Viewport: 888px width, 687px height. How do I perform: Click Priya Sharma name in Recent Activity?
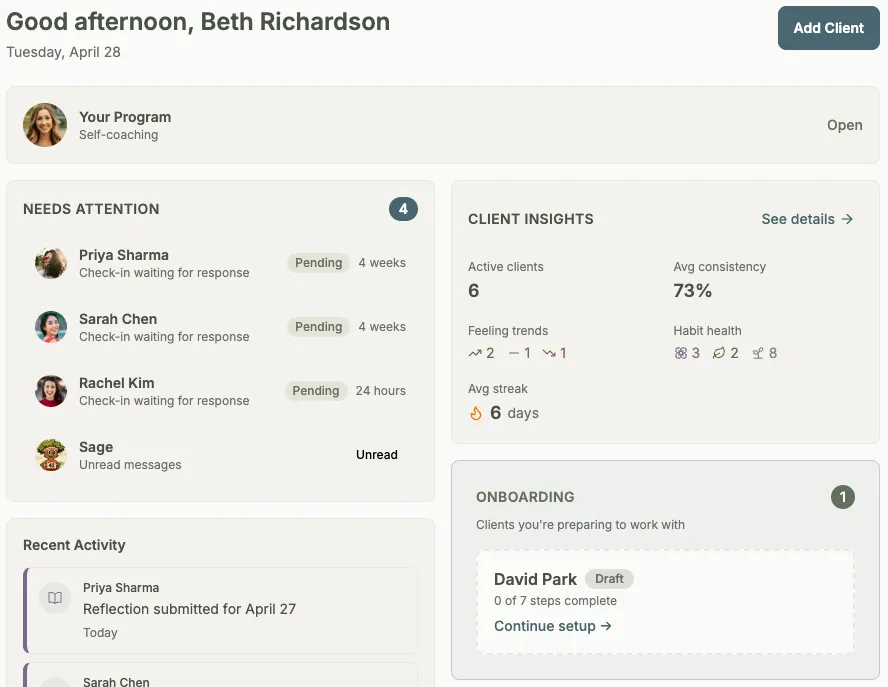coord(121,588)
